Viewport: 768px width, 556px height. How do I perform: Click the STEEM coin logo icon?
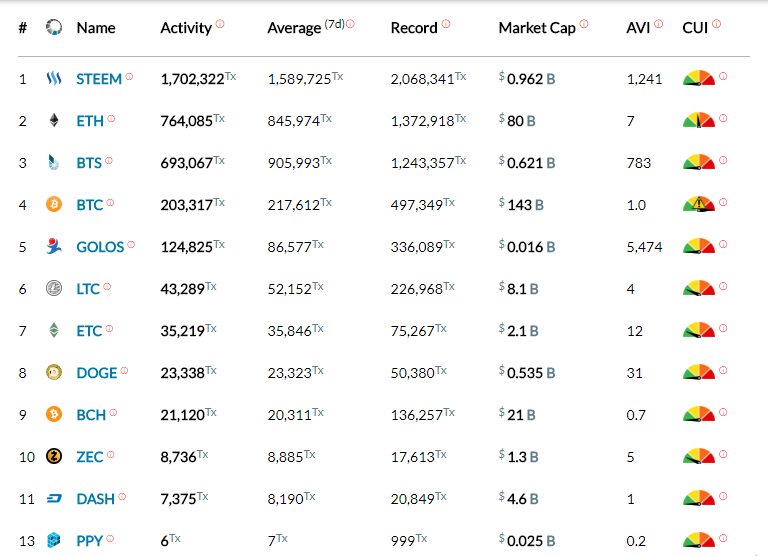tap(54, 78)
